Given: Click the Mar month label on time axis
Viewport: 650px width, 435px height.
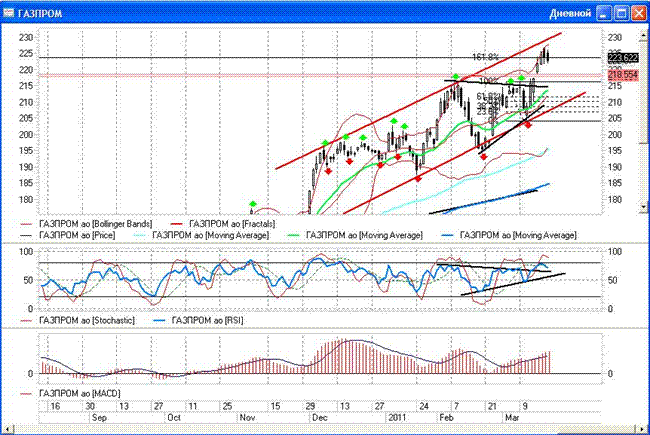Looking at the screenshot, I should pyautogui.click(x=512, y=417).
